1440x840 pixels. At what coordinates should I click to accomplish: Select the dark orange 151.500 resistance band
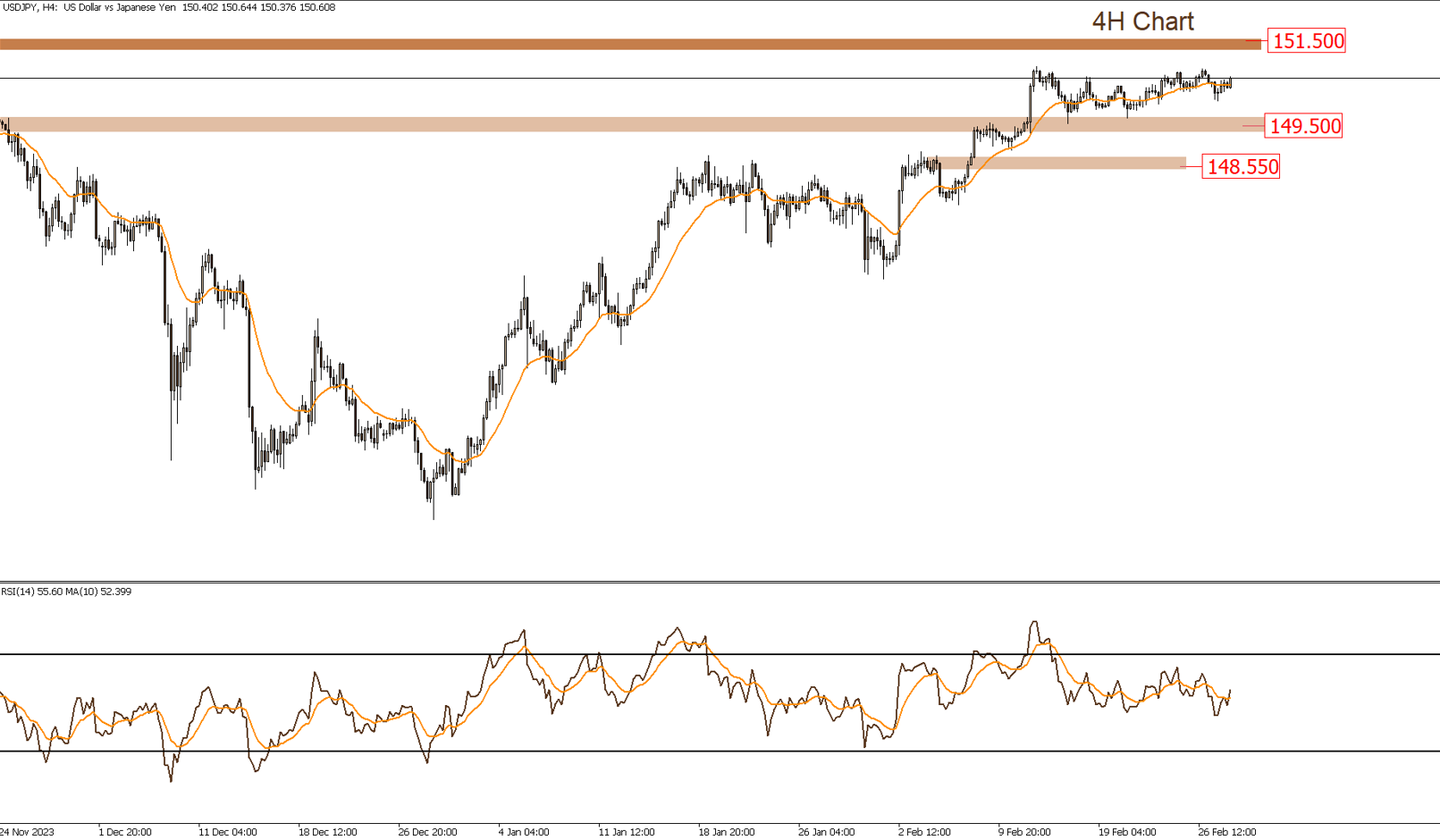coord(626,44)
